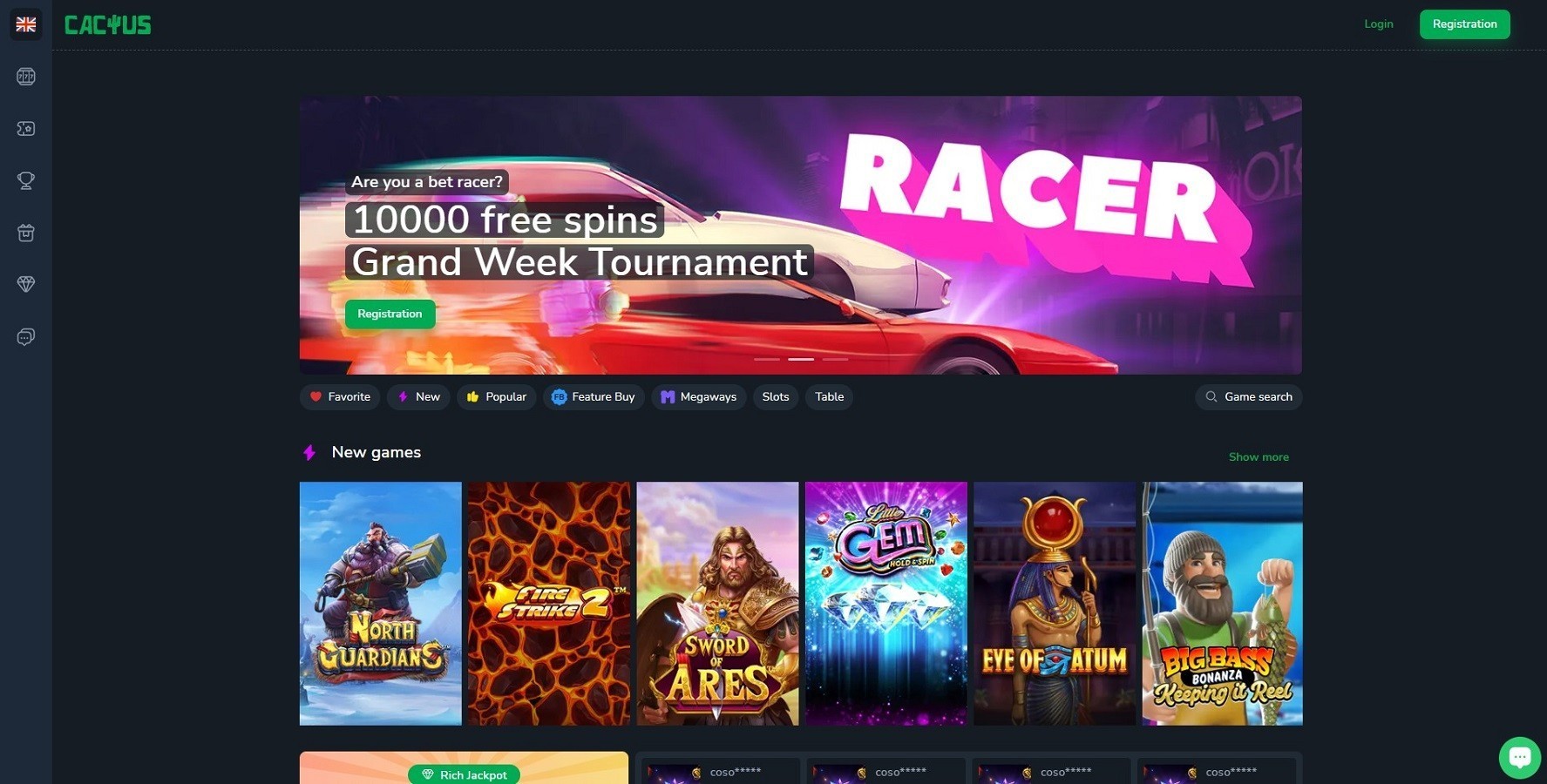Open the slot machine icon in sidebar

point(26,77)
